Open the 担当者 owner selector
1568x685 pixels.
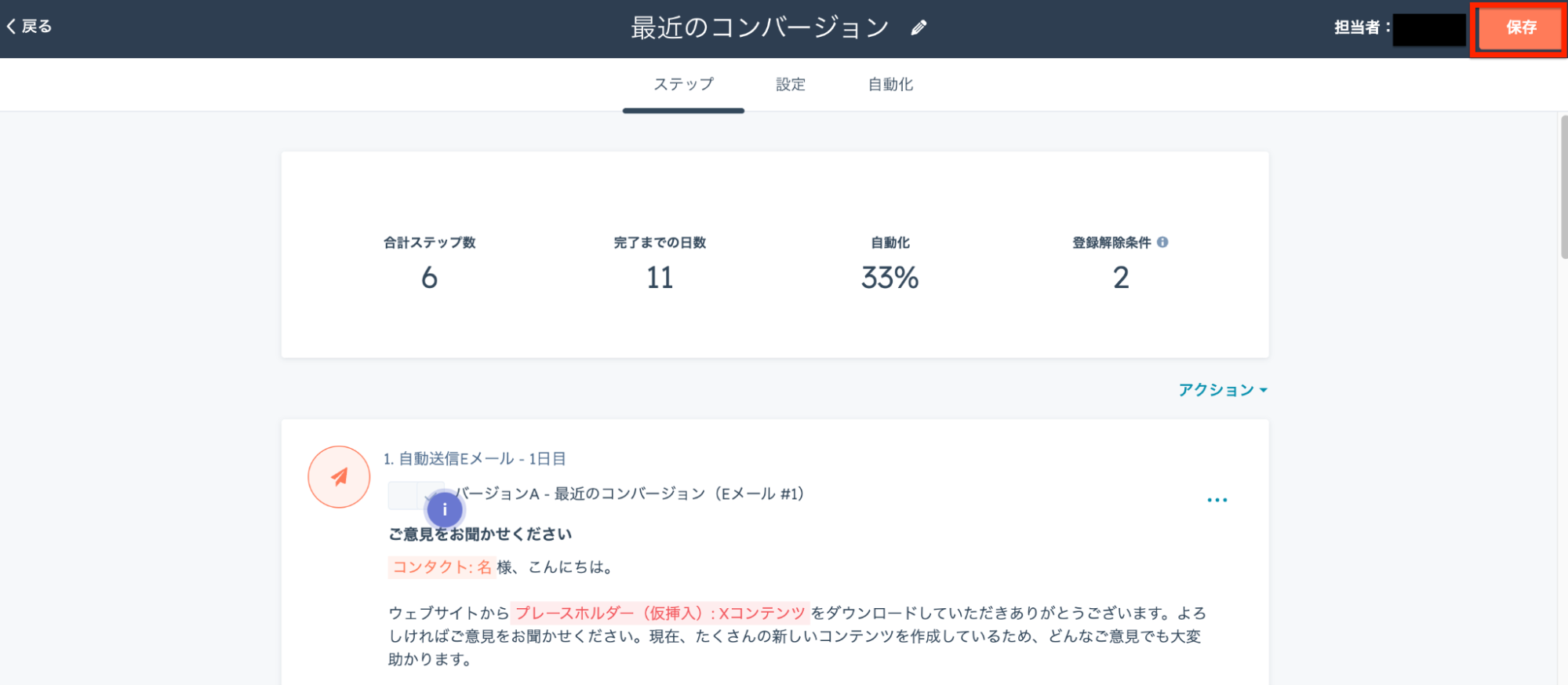1428,29
